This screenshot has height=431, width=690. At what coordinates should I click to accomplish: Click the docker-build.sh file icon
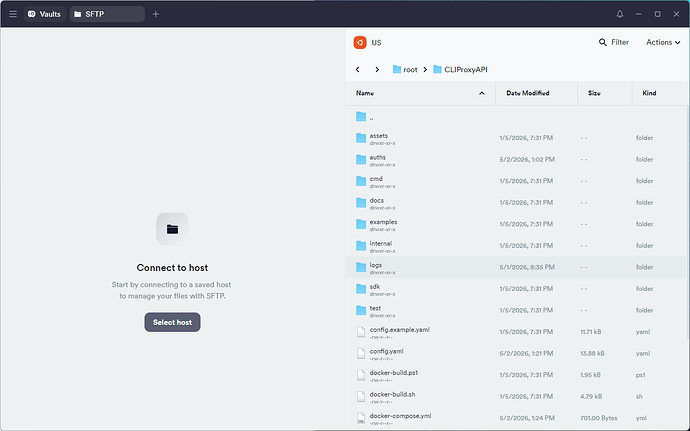[x=361, y=397]
